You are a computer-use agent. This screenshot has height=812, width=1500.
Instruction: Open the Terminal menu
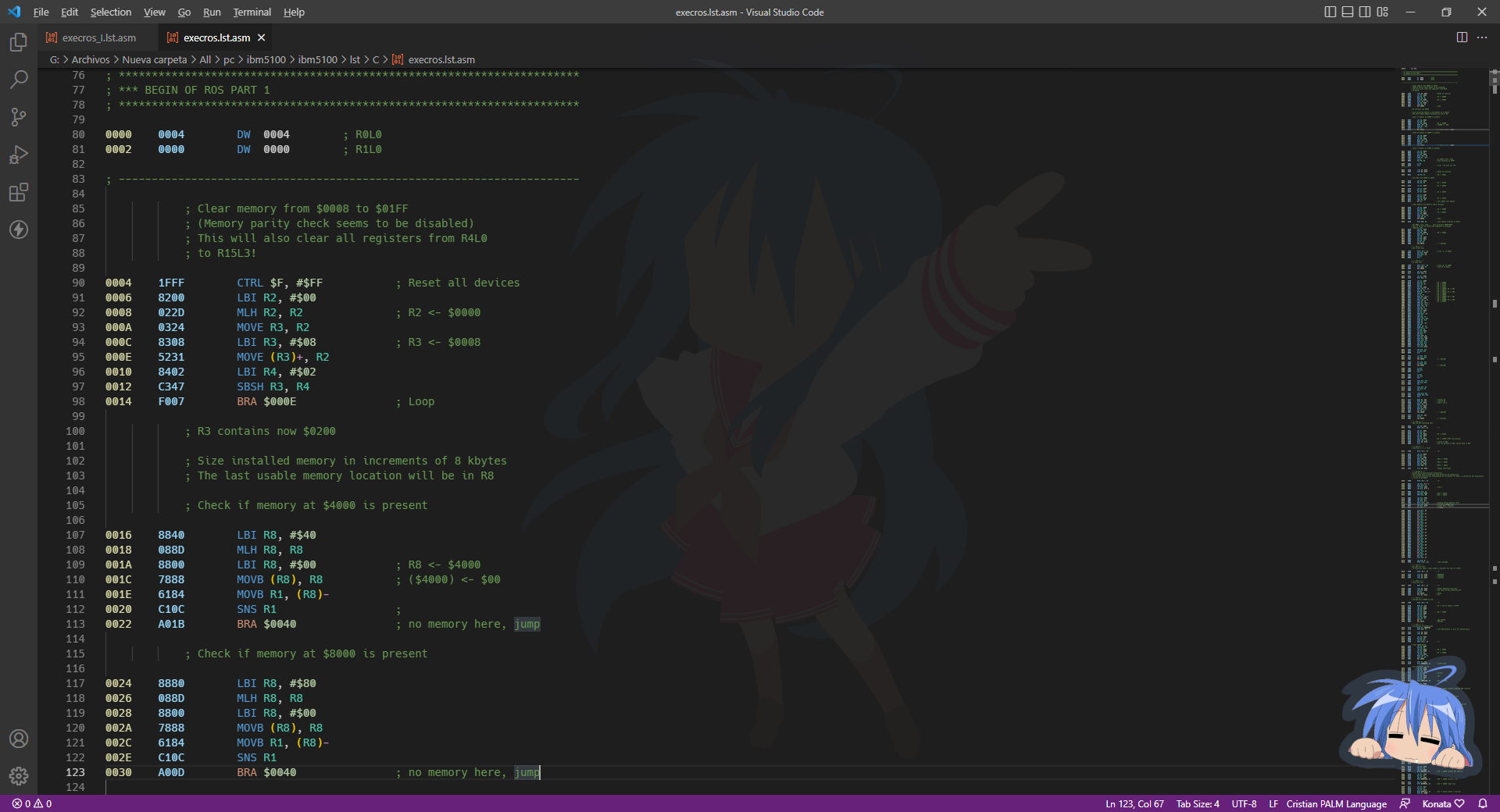coord(251,12)
